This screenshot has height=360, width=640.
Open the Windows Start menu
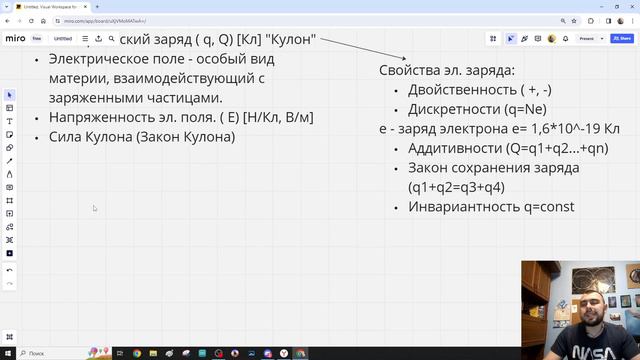coord(8,353)
